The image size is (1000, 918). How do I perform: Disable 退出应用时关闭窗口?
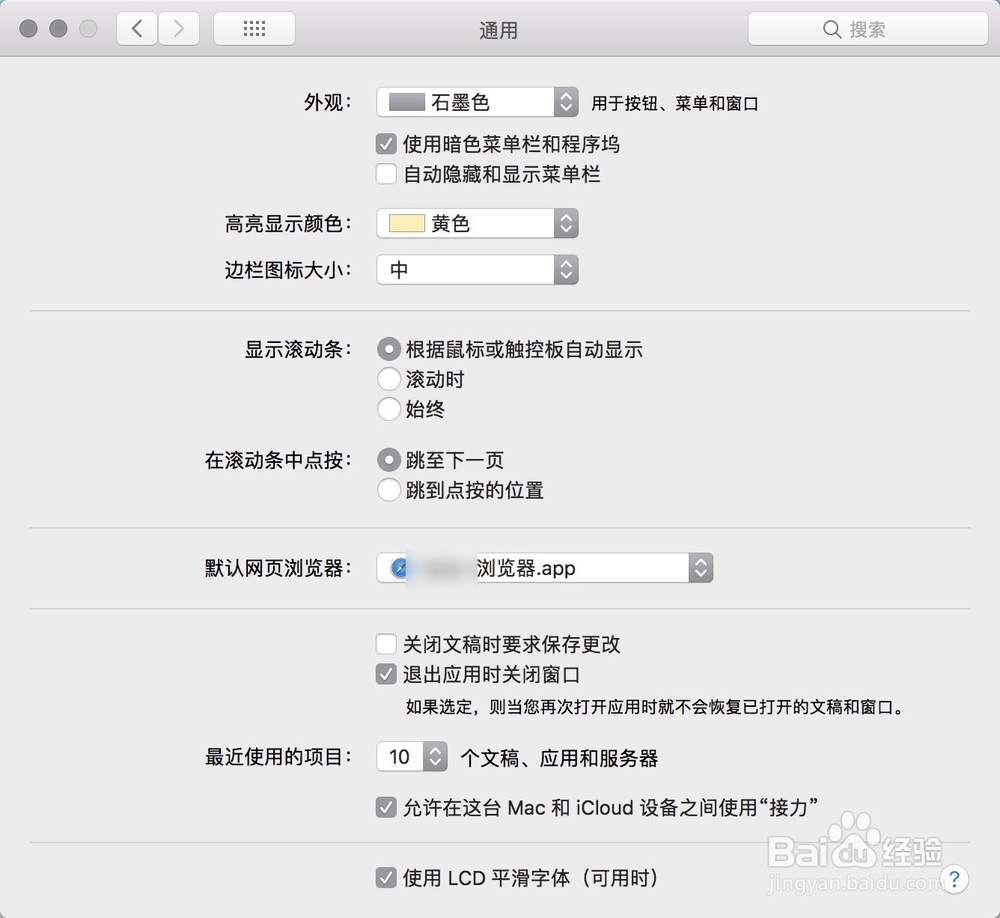pos(386,675)
